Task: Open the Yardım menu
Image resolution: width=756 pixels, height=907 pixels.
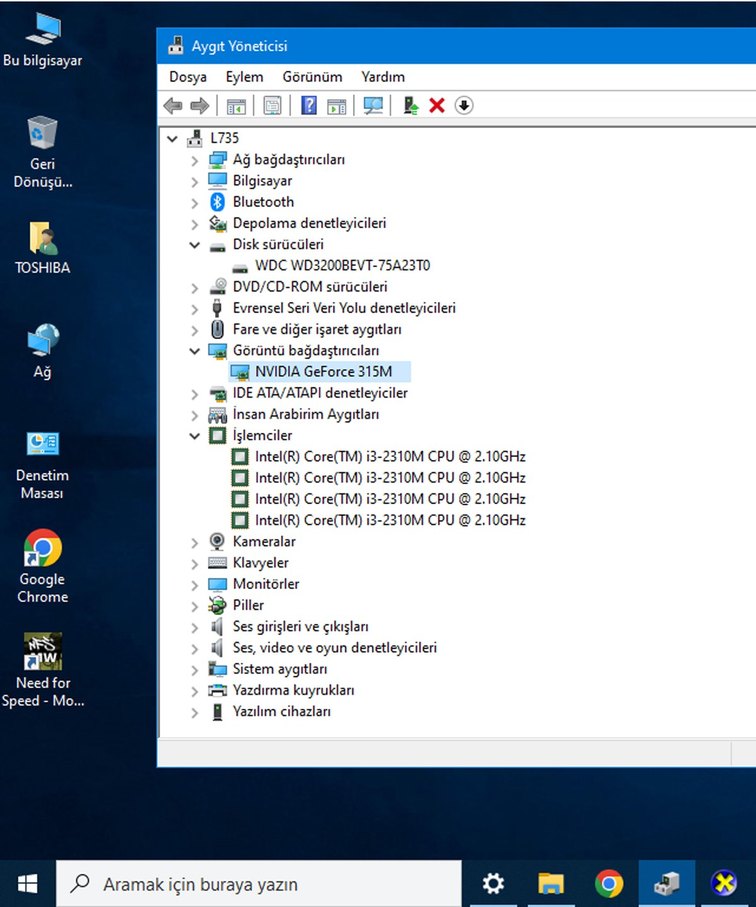Action: pyautogui.click(x=383, y=77)
